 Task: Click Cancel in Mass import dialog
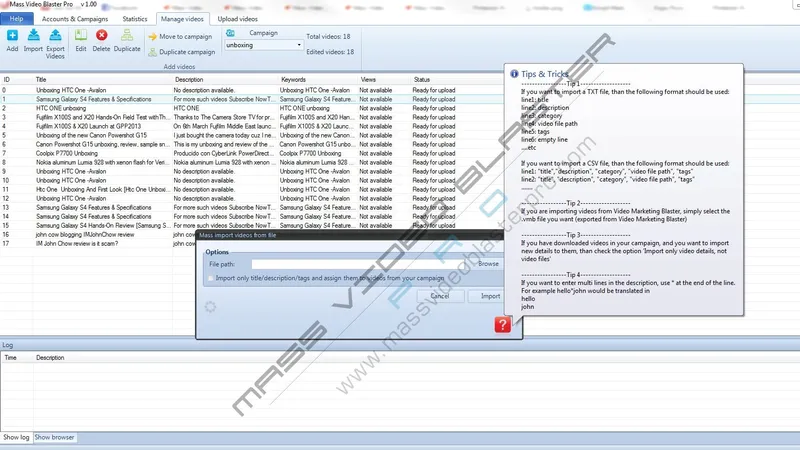pyautogui.click(x=440, y=296)
